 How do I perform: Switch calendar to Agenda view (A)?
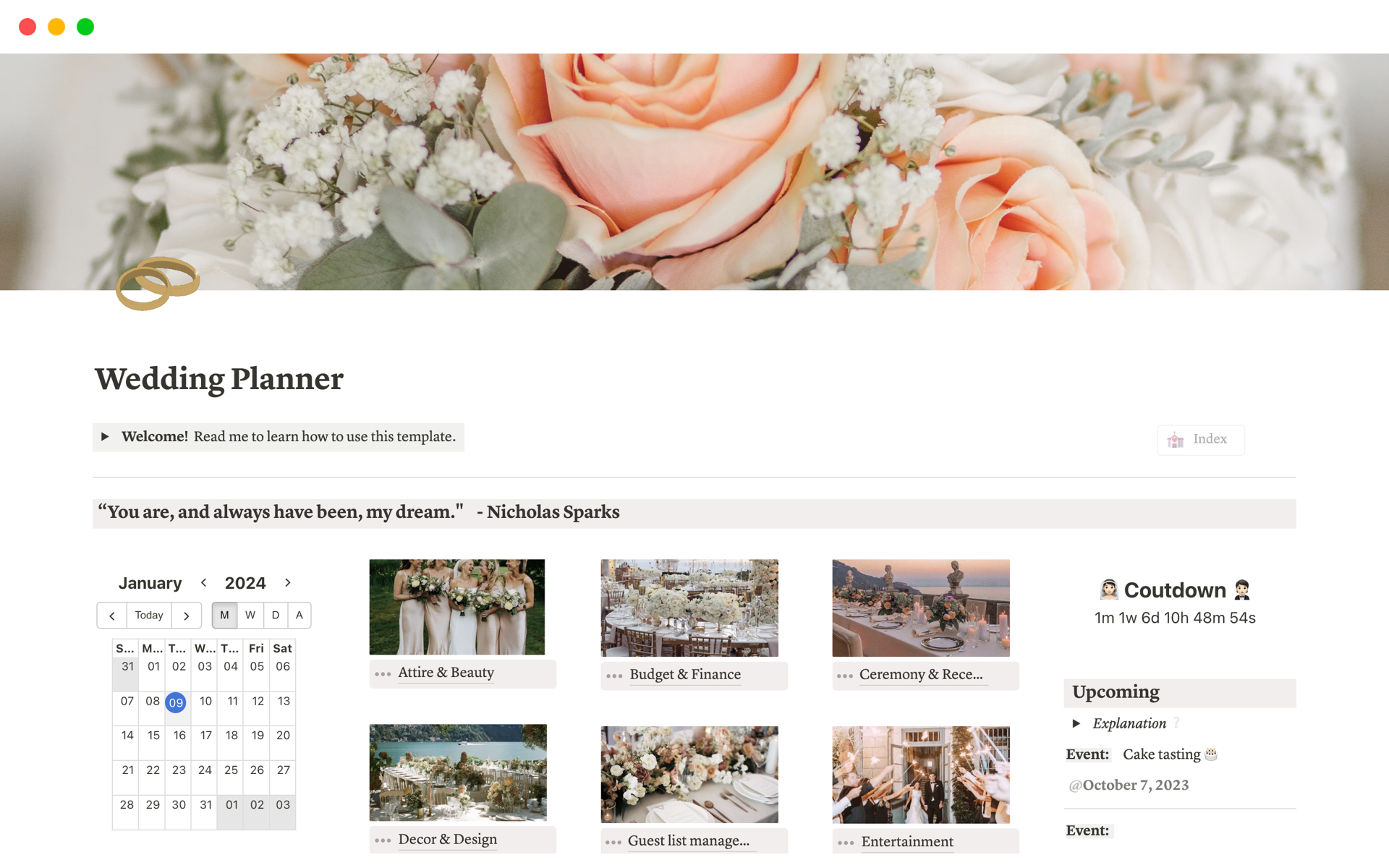[300, 615]
